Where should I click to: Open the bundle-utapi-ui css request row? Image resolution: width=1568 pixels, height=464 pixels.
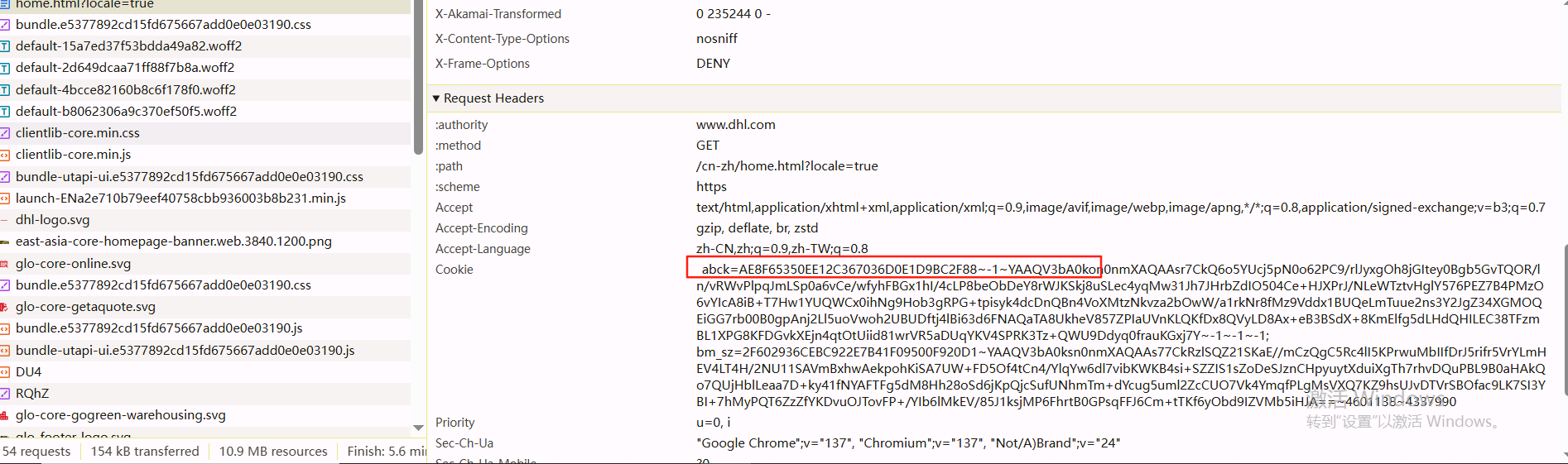[x=205, y=176]
